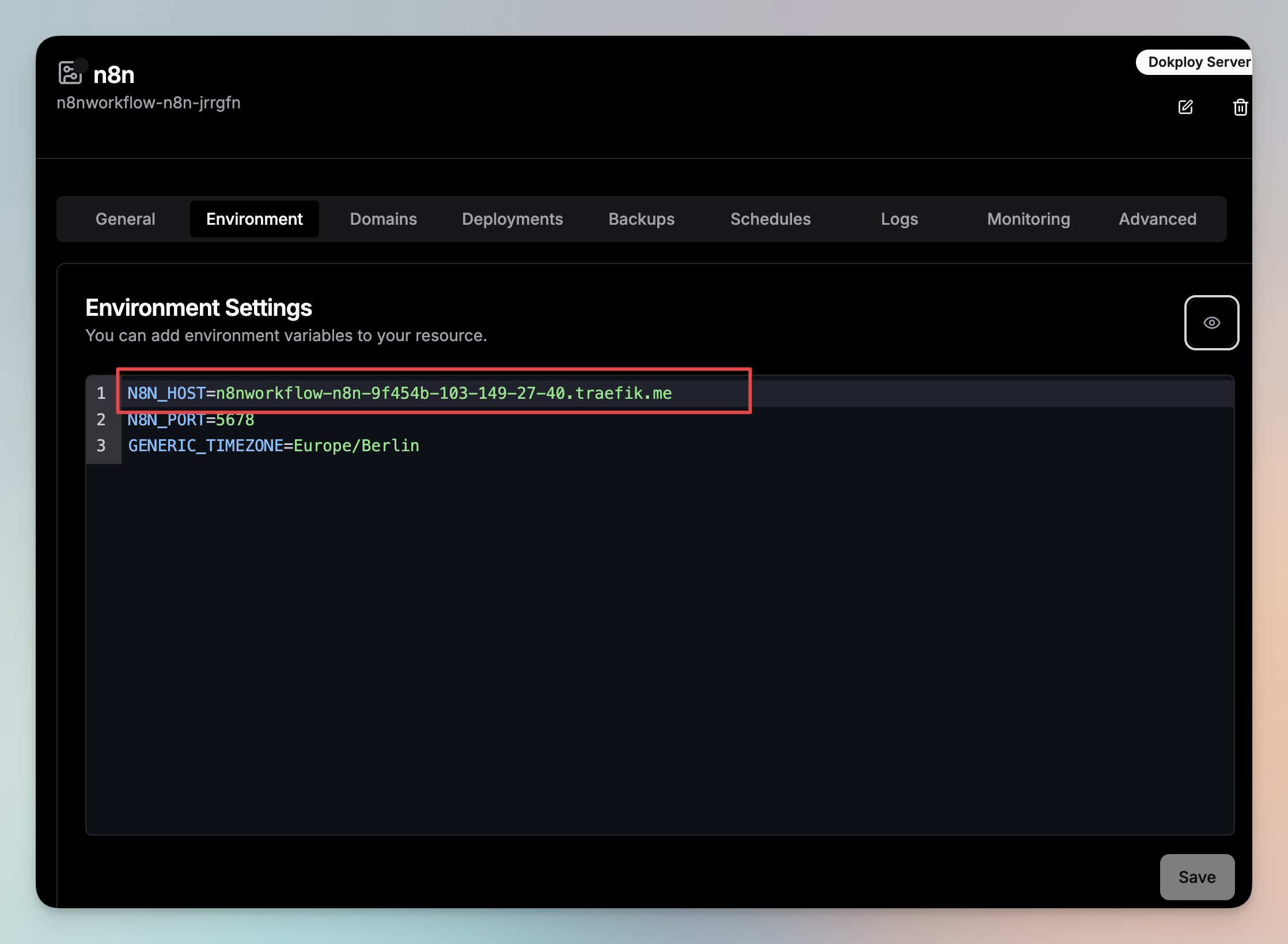
Task: Click line number 2 in gutter
Action: tap(101, 420)
